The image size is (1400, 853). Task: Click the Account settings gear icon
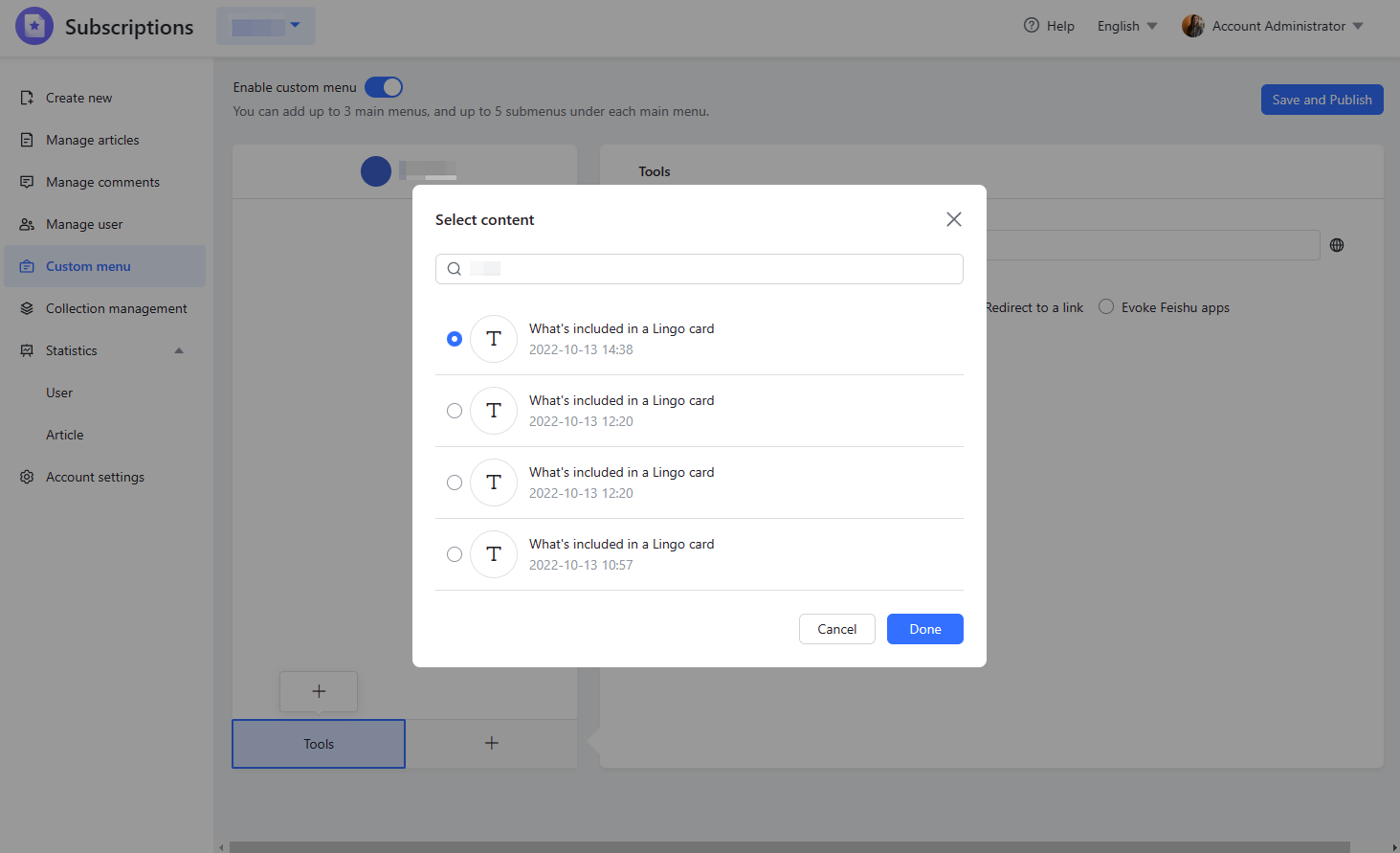(x=27, y=476)
